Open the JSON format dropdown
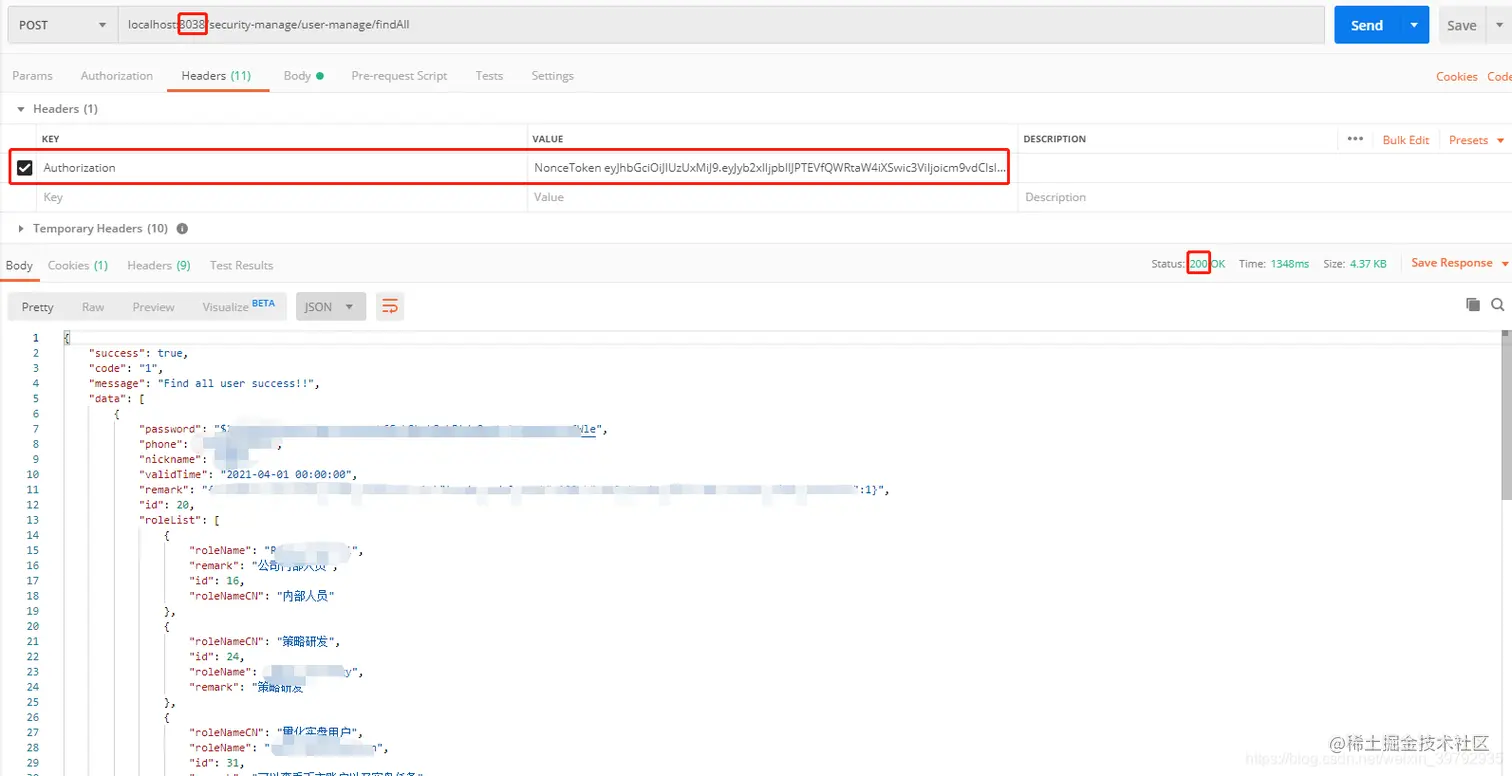This screenshot has height=776, width=1512. click(331, 307)
